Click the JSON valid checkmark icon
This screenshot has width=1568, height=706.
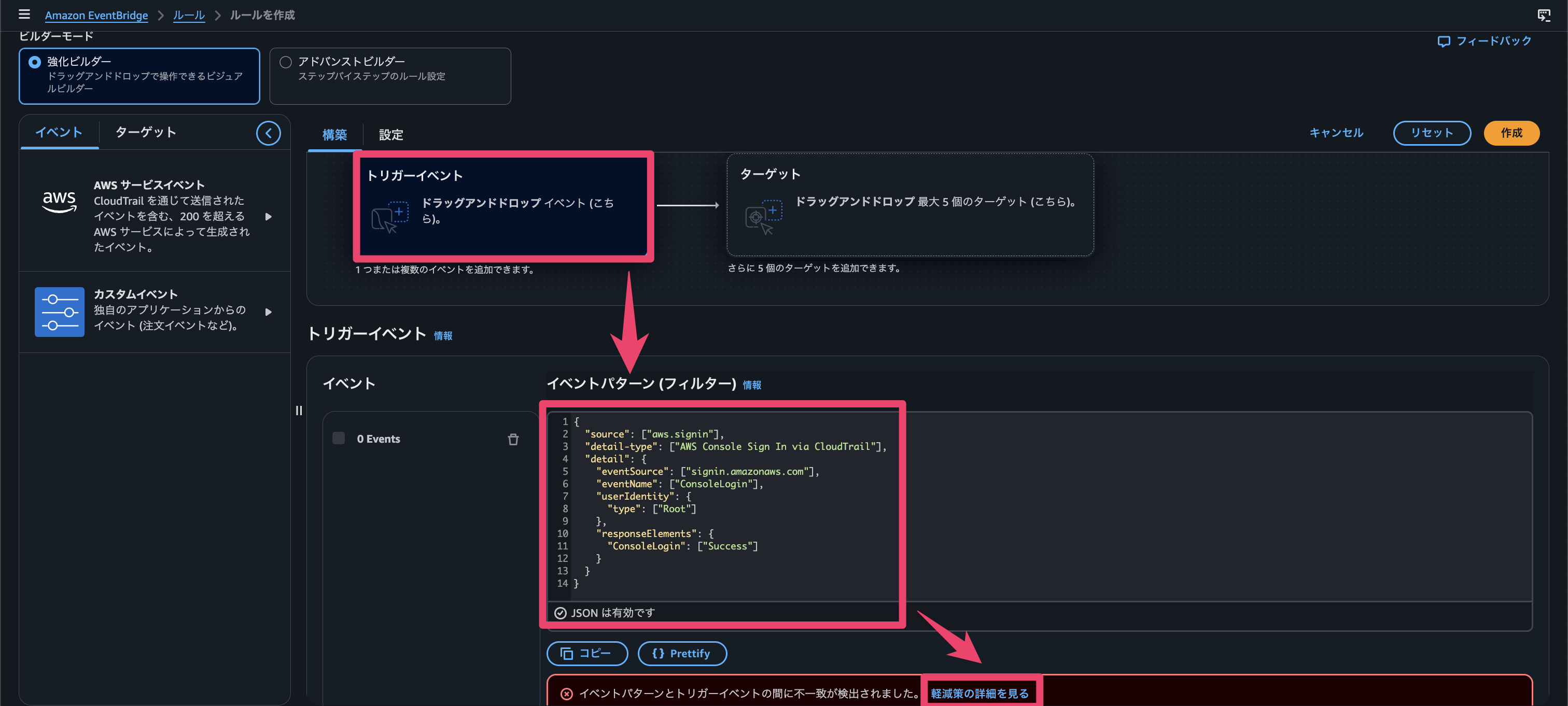point(560,613)
